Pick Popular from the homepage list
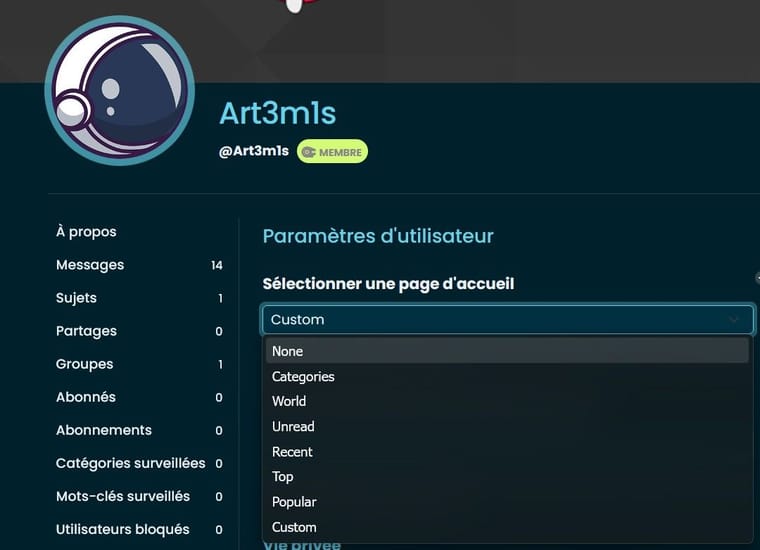Viewport: 760px width, 550px height. pyautogui.click(x=294, y=502)
